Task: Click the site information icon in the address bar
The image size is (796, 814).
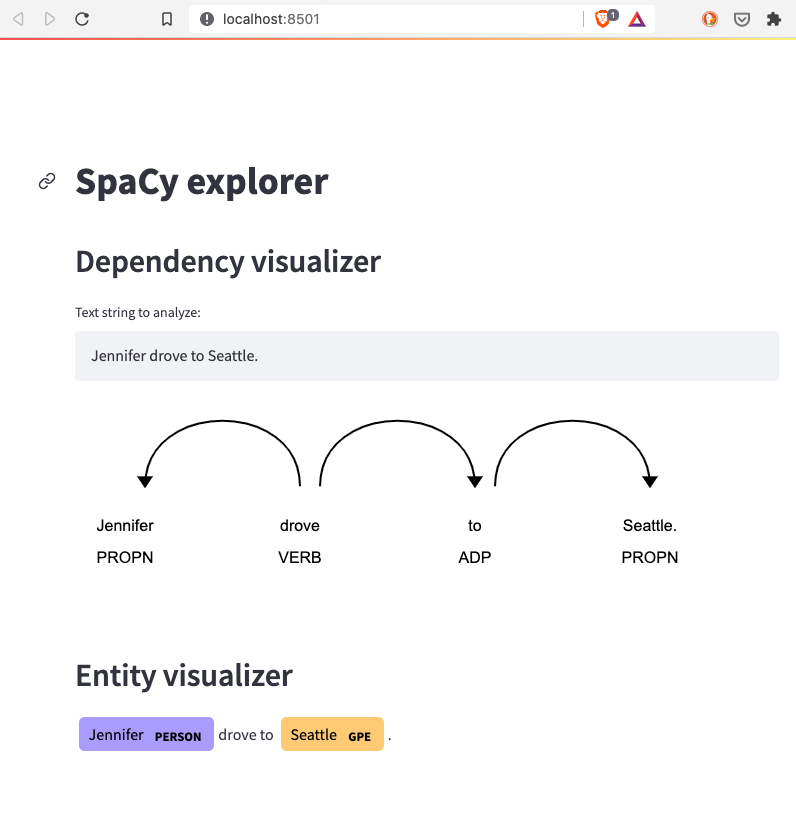Action: click(205, 17)
